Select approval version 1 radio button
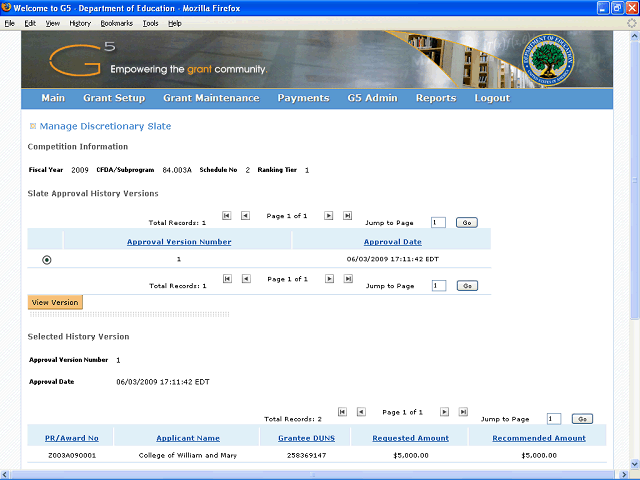 click(x=47, y=260)
